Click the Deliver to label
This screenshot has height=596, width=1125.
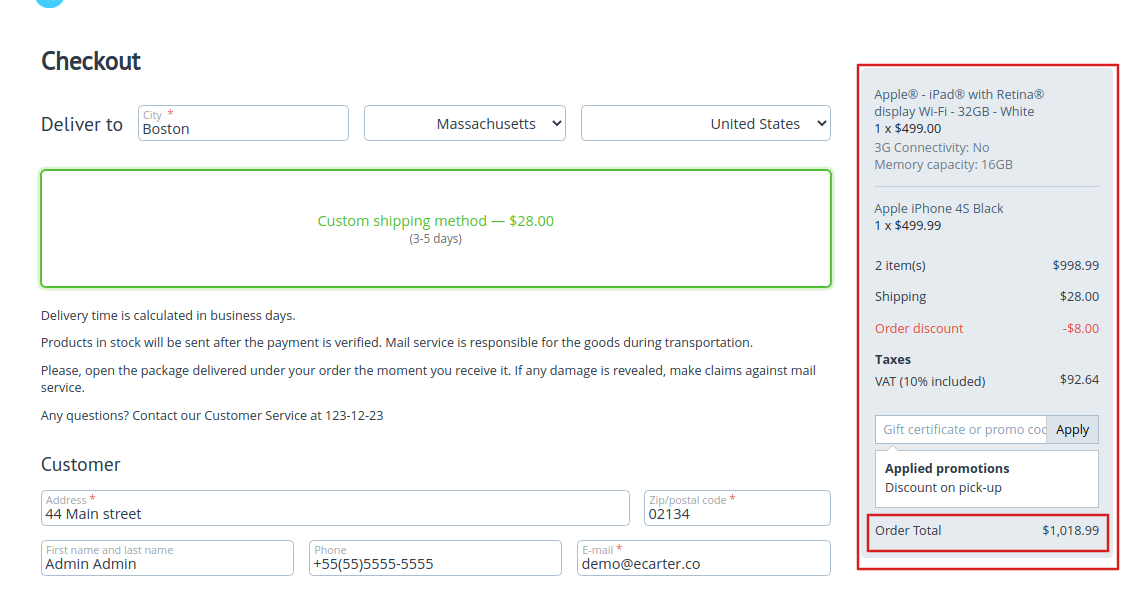(x=82, y=124)
